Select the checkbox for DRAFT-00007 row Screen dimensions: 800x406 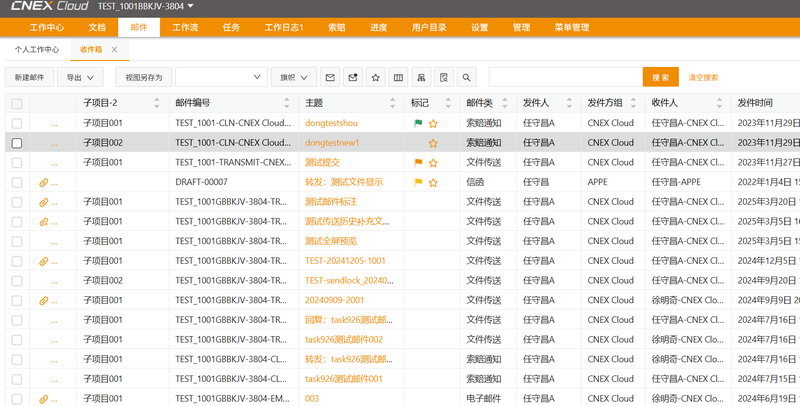(x=17, y=182)
